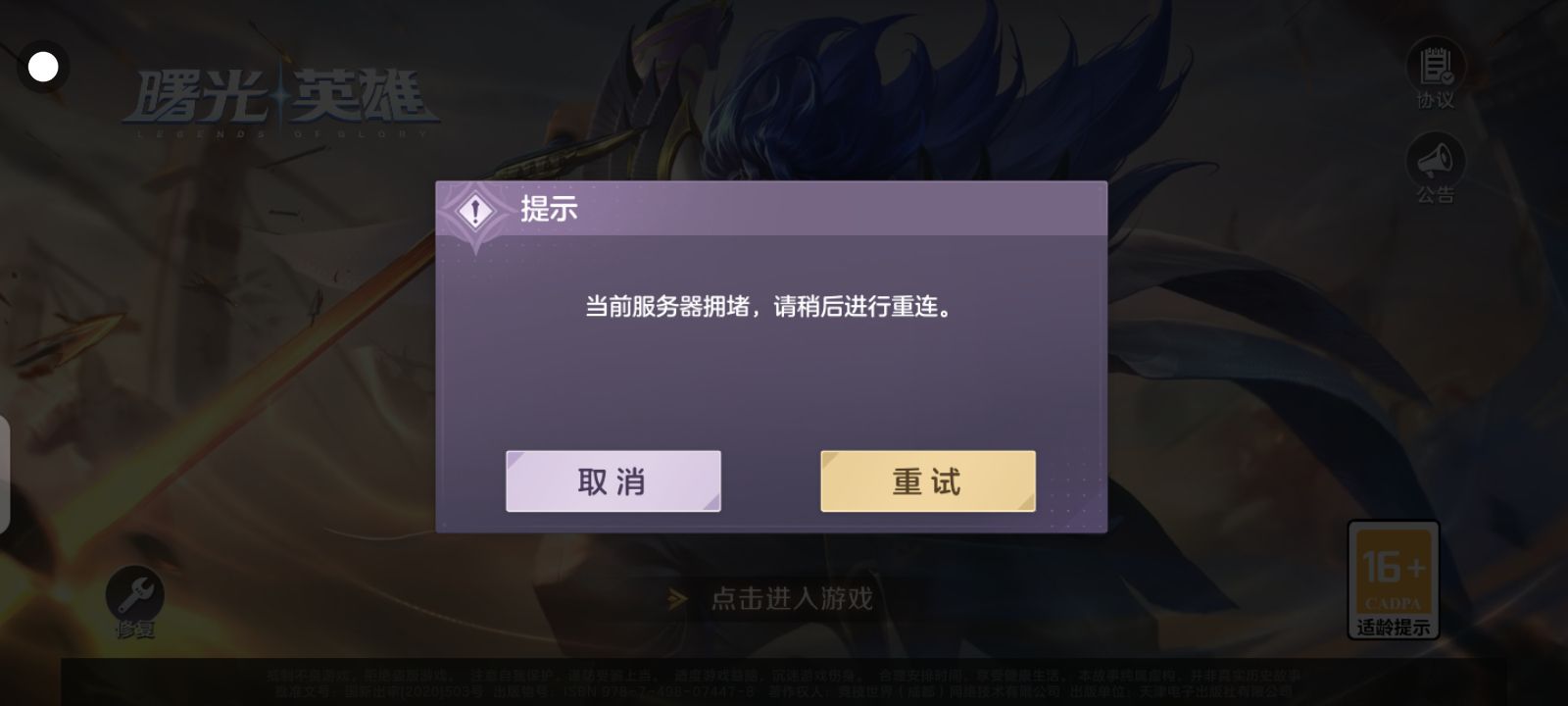Cancel the dialog with 取消
Viewport: 1568px width, 706px height.
point(613,481)
